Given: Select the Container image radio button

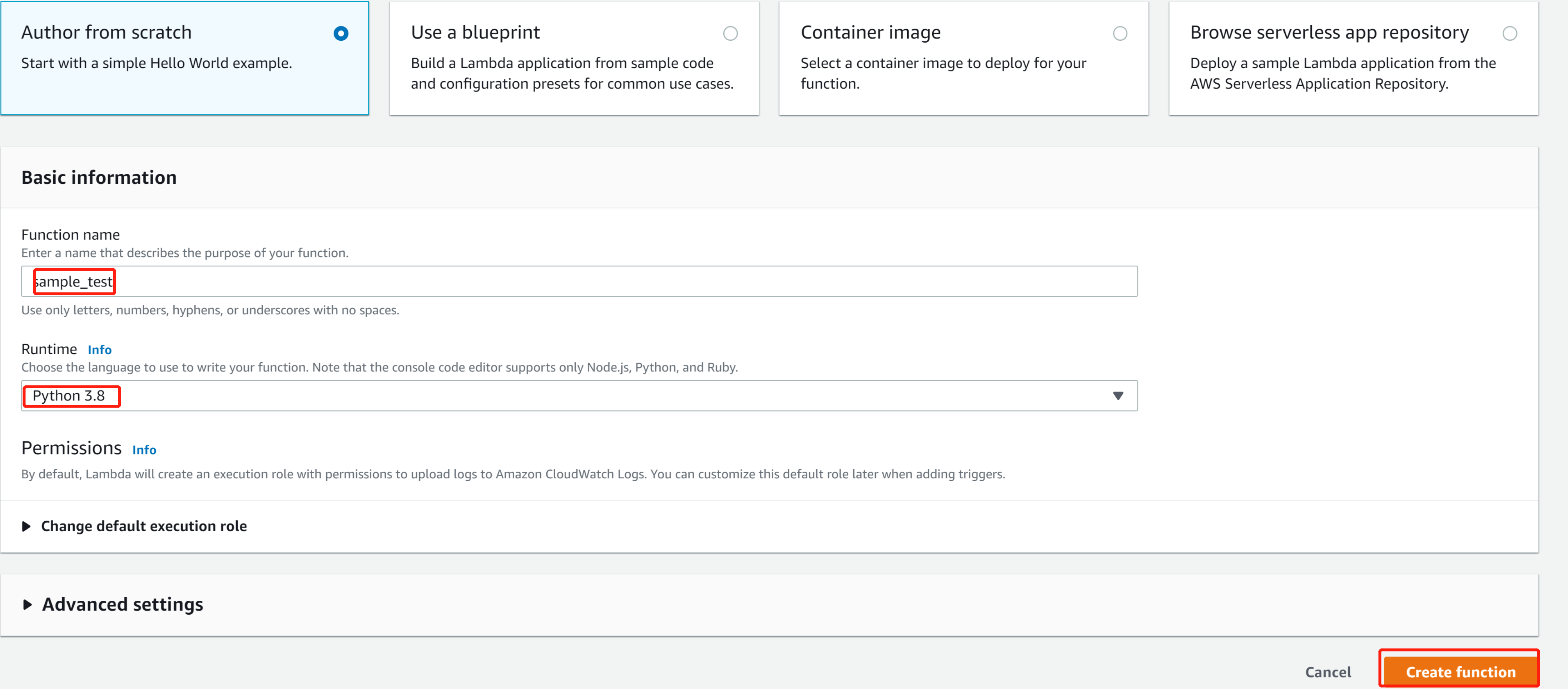Looking at the screenshot, I should click(x=1120, y=34).
